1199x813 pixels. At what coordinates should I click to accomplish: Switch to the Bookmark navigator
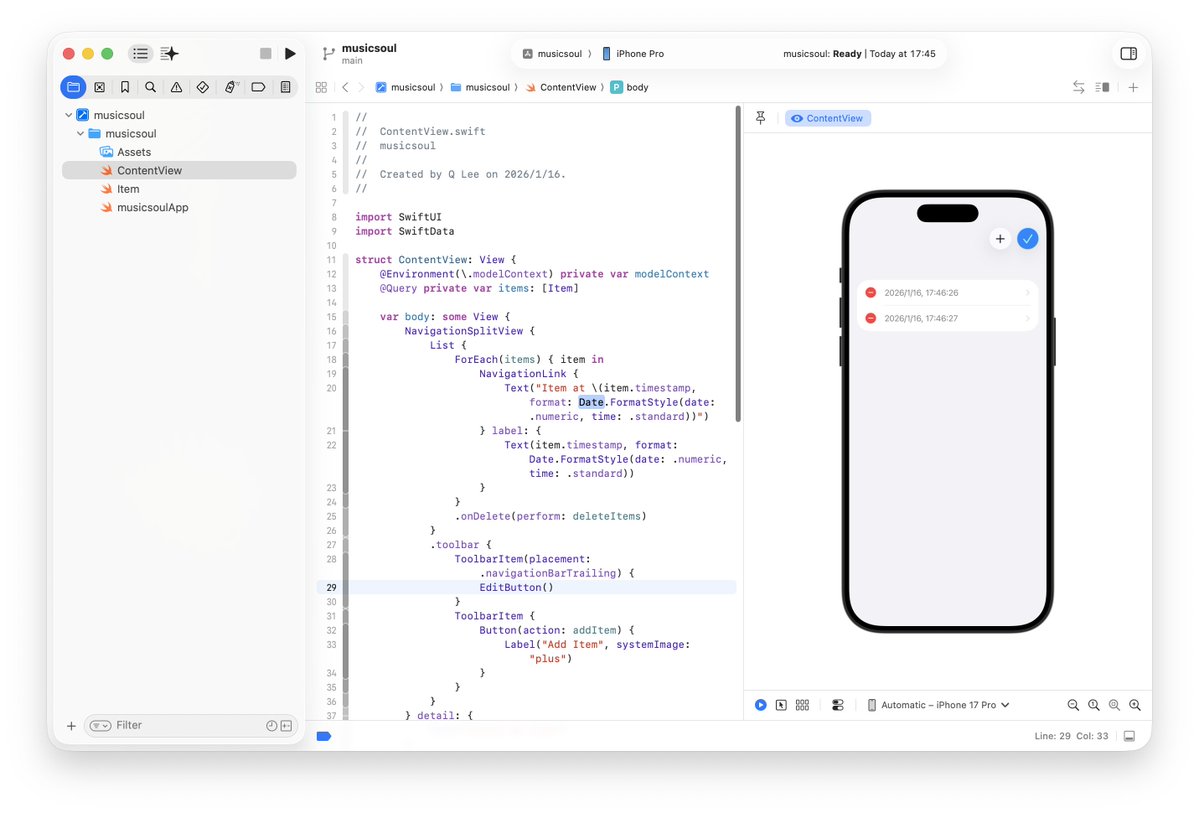point(125,87)
